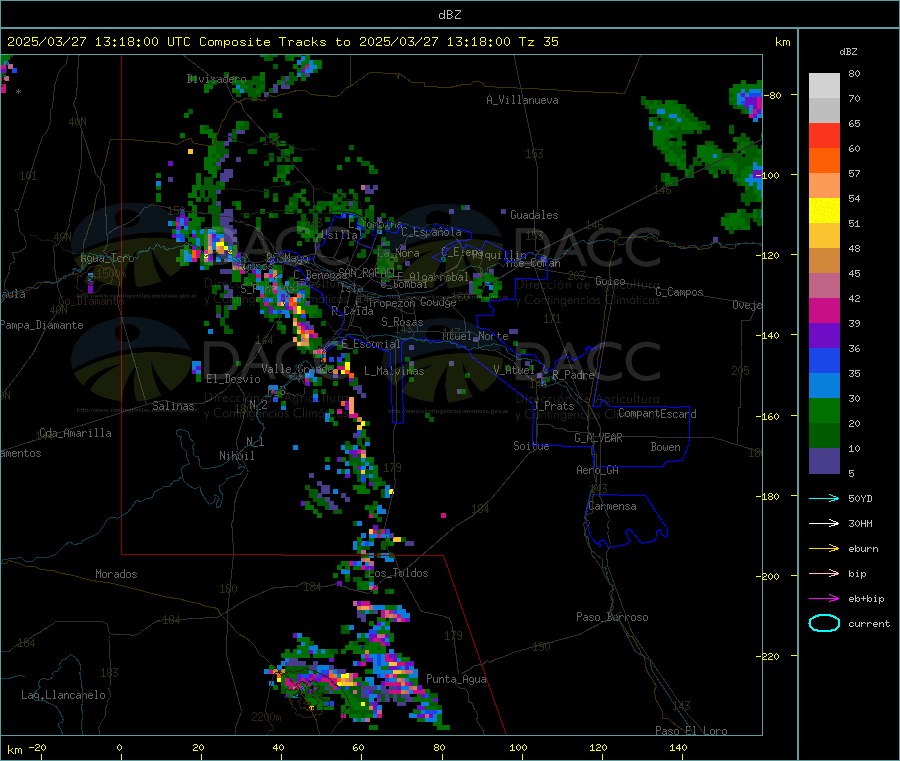The height and width of the screenshot is (761, 900).
Task: Click the Pampa_Diamante map label
Action: tap(41, 325)
